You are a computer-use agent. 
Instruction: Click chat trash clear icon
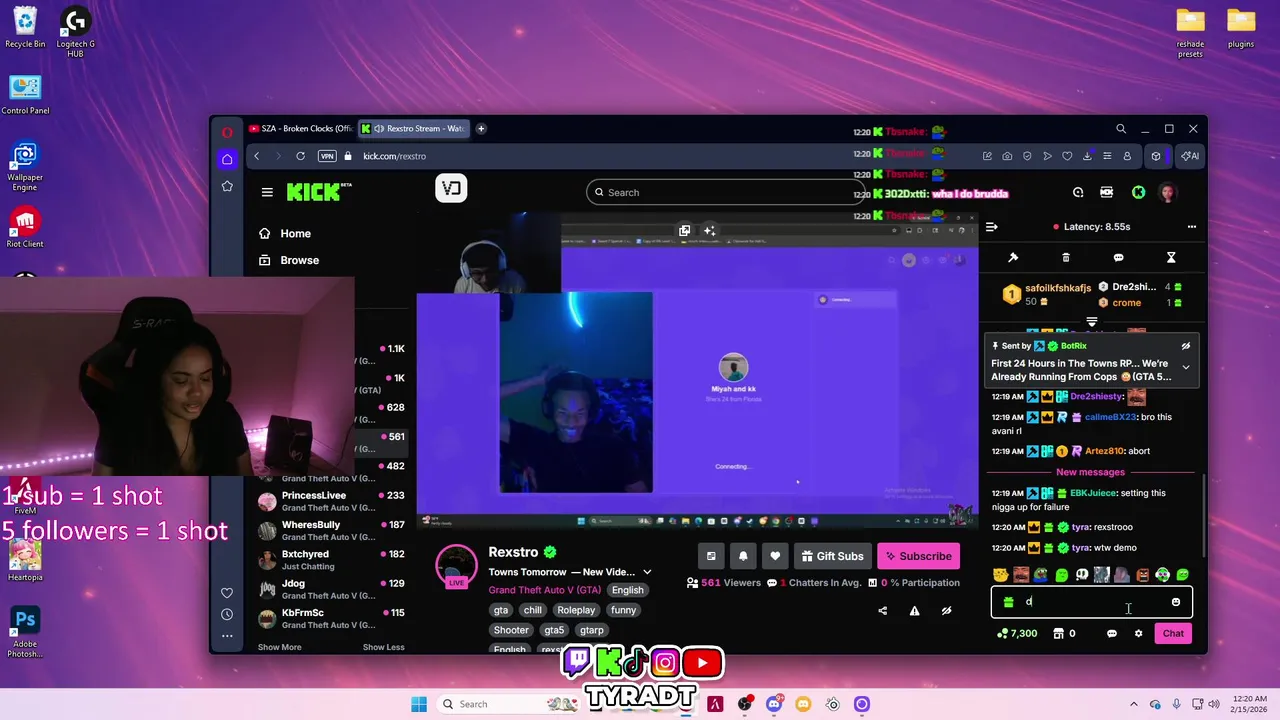click(1066, 258)
